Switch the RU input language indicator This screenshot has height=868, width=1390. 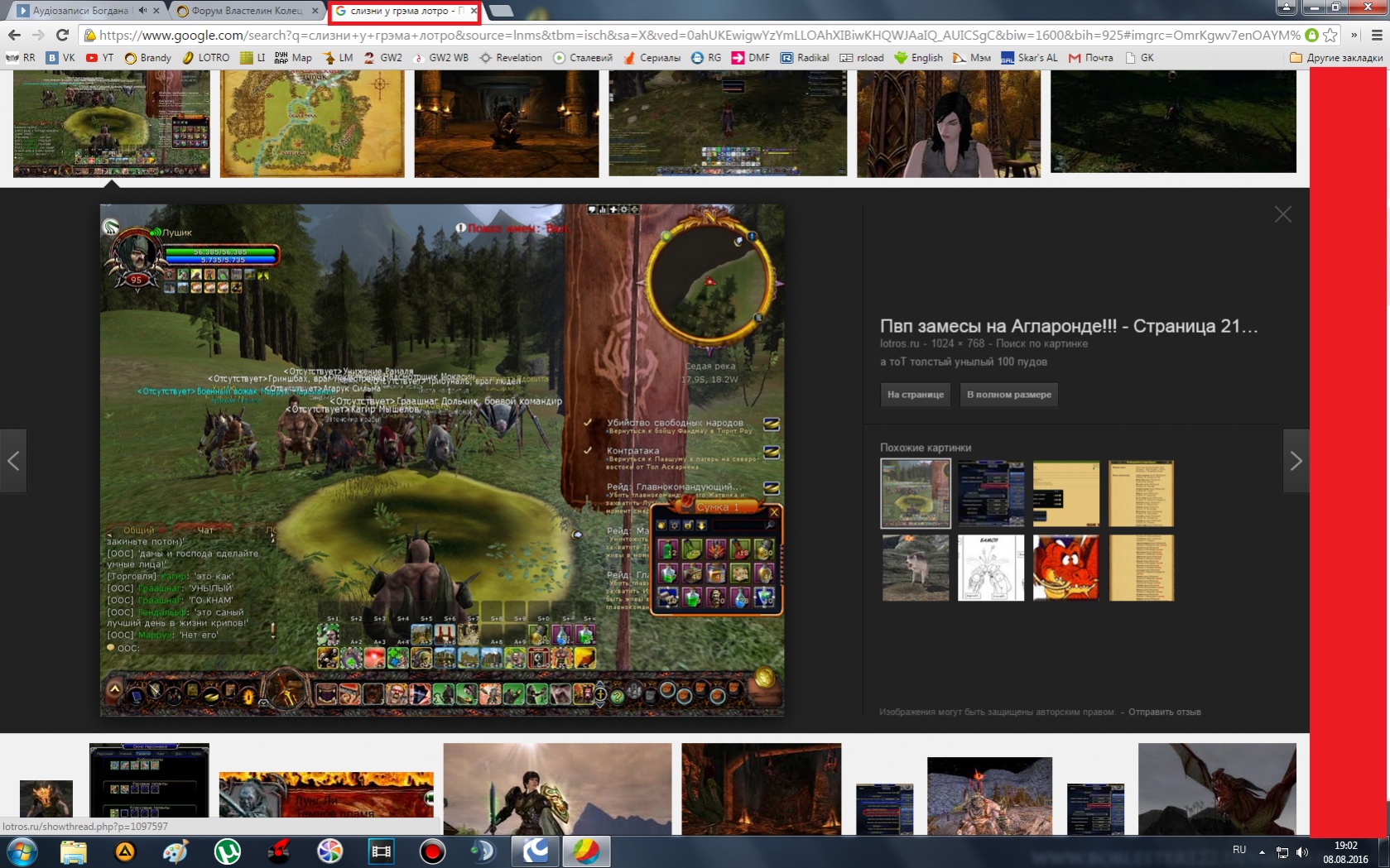click(1239, 850)
